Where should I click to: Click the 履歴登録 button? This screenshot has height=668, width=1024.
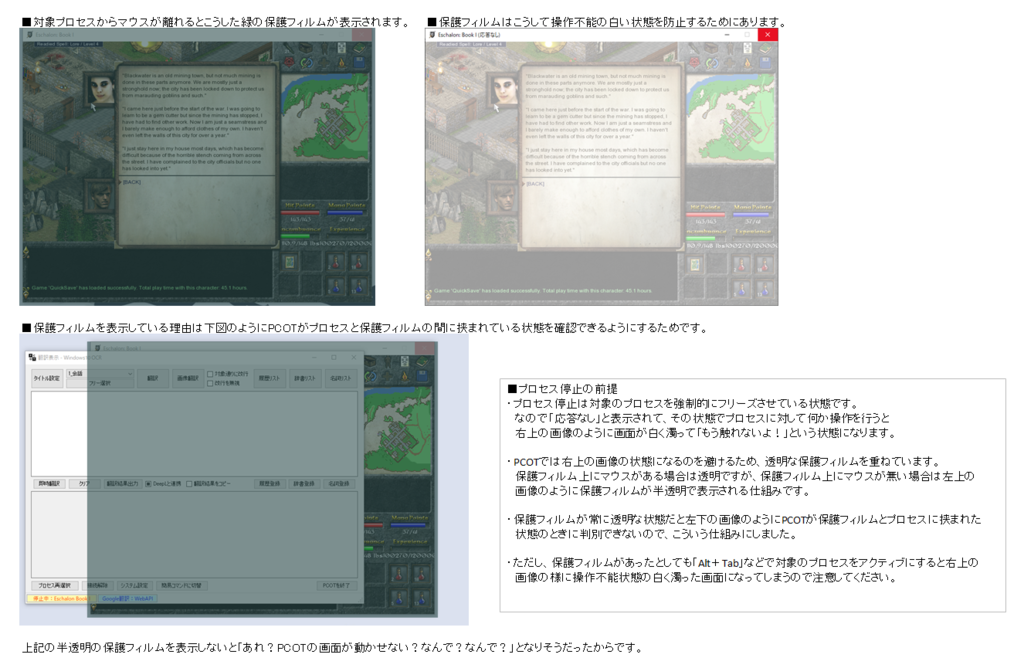pos(270,484)
